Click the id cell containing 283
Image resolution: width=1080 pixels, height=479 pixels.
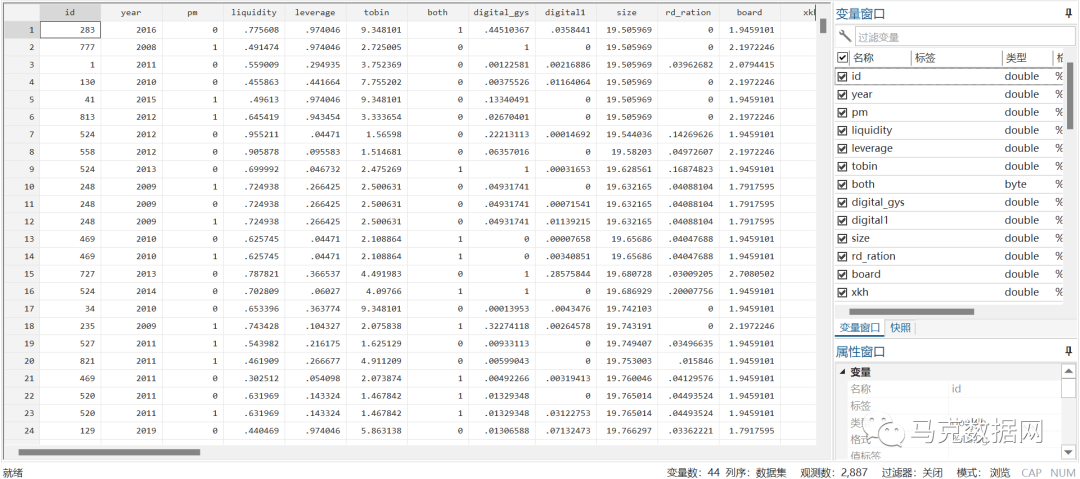click(70, 30)
